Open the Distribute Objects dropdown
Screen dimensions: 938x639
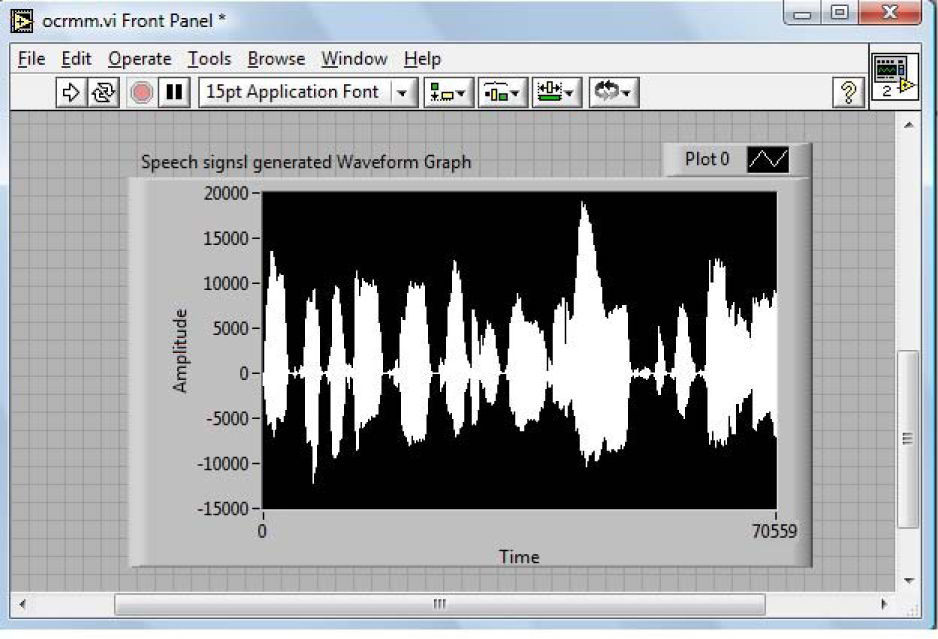(x=502, y=93)
